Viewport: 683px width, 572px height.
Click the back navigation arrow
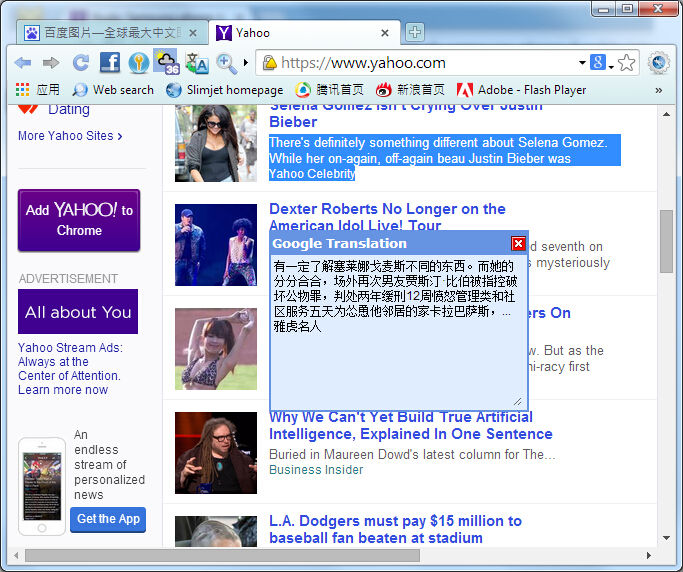tap(22, 63)
